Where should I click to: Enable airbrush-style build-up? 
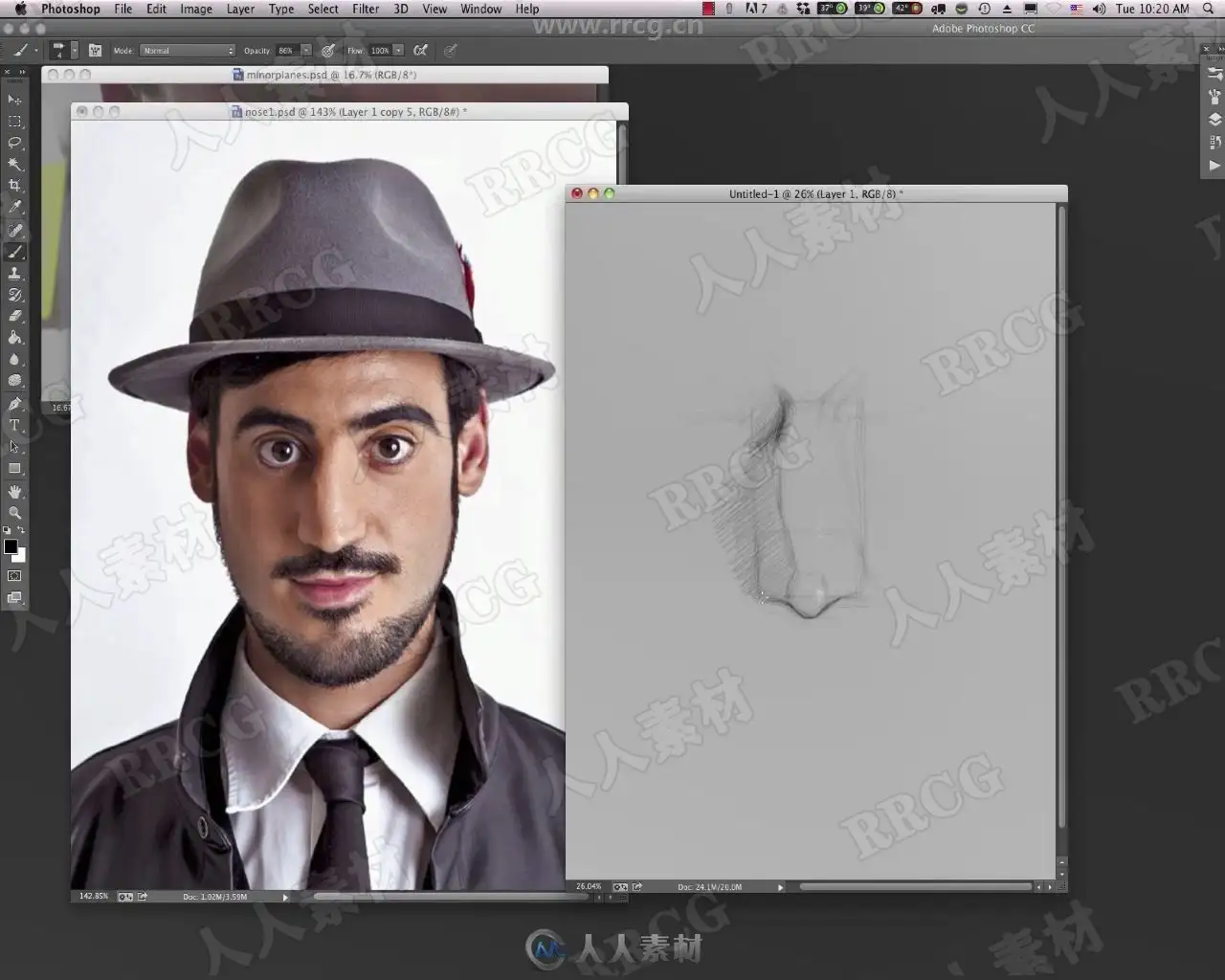(420, 50)
